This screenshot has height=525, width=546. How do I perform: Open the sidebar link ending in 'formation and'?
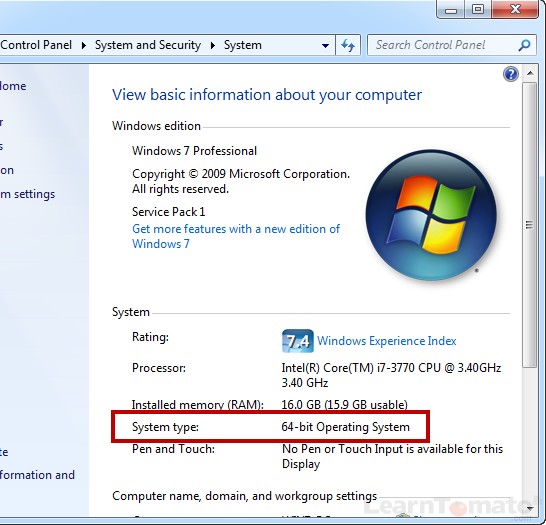[x=37, y=475]
